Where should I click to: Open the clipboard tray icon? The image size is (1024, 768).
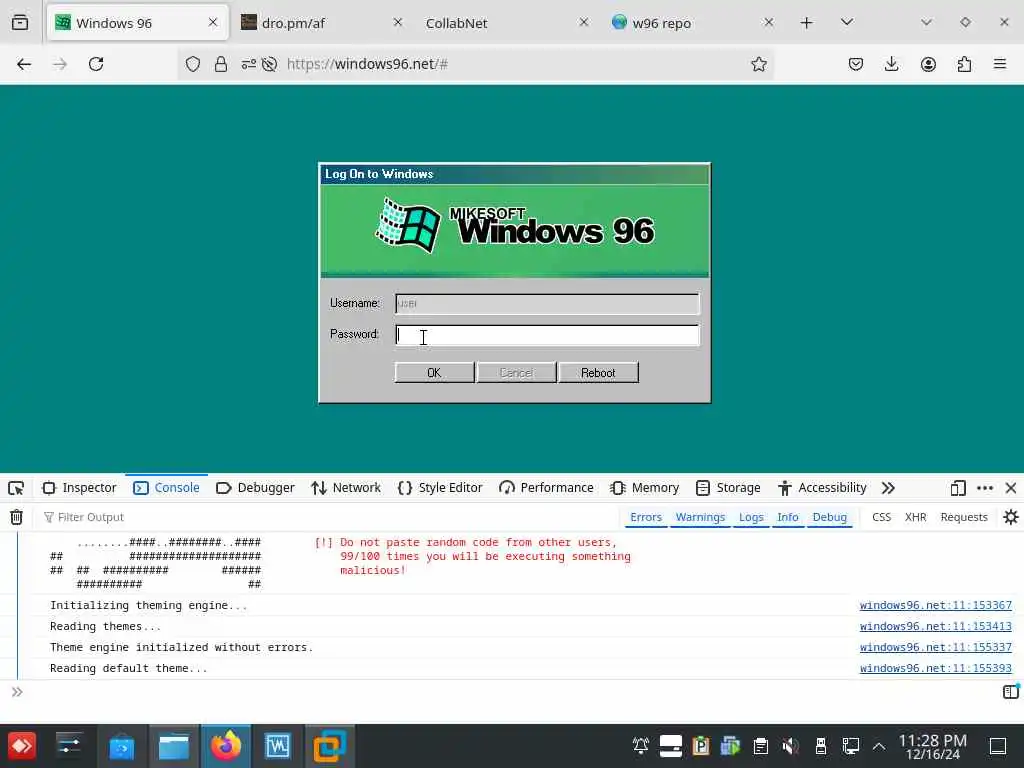tap(760, 746)
